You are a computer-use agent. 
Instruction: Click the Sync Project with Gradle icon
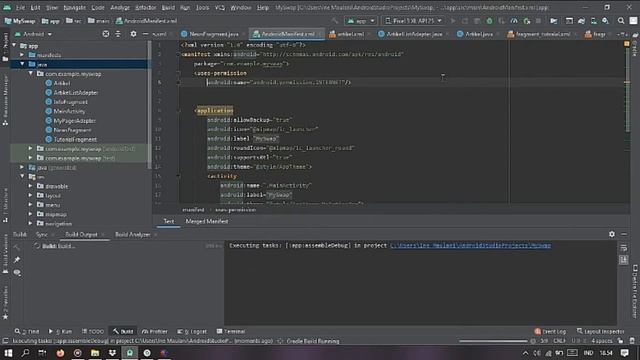click(x=581, y=21)
